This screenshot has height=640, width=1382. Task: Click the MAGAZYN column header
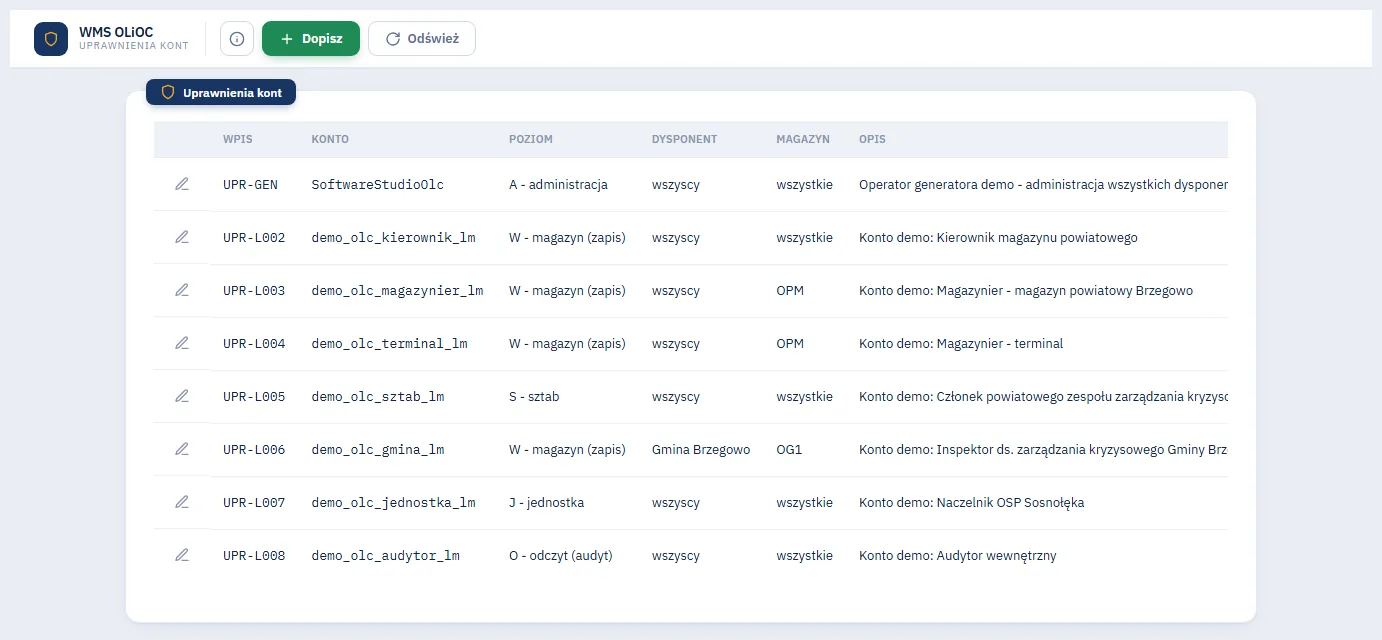coord(803,139)
